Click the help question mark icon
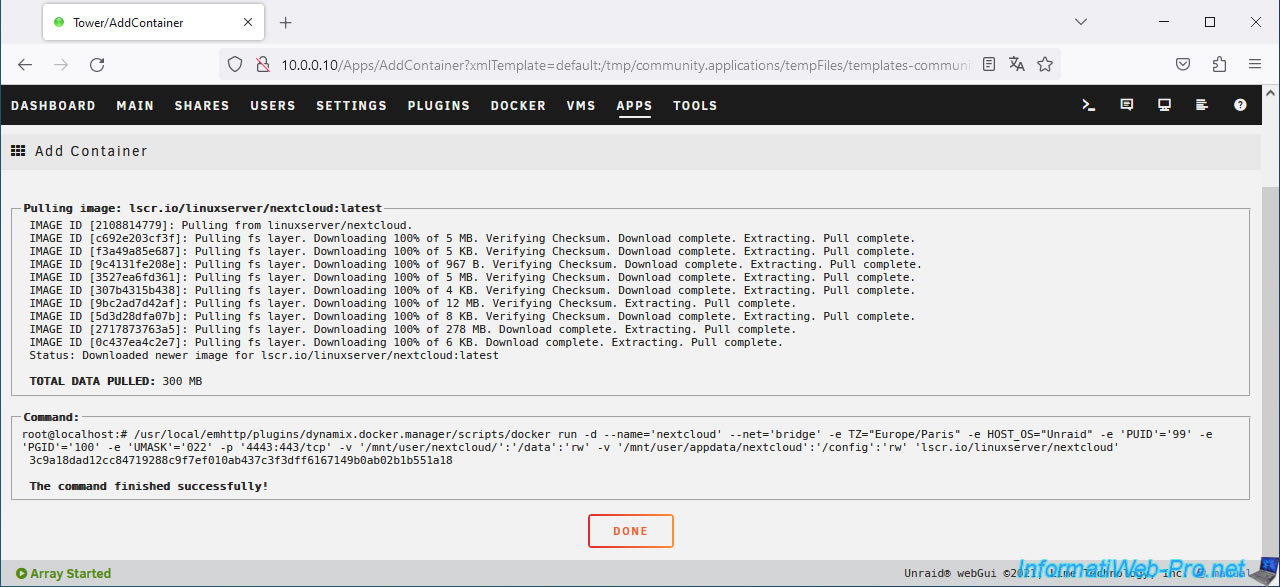 (1241, 105)
